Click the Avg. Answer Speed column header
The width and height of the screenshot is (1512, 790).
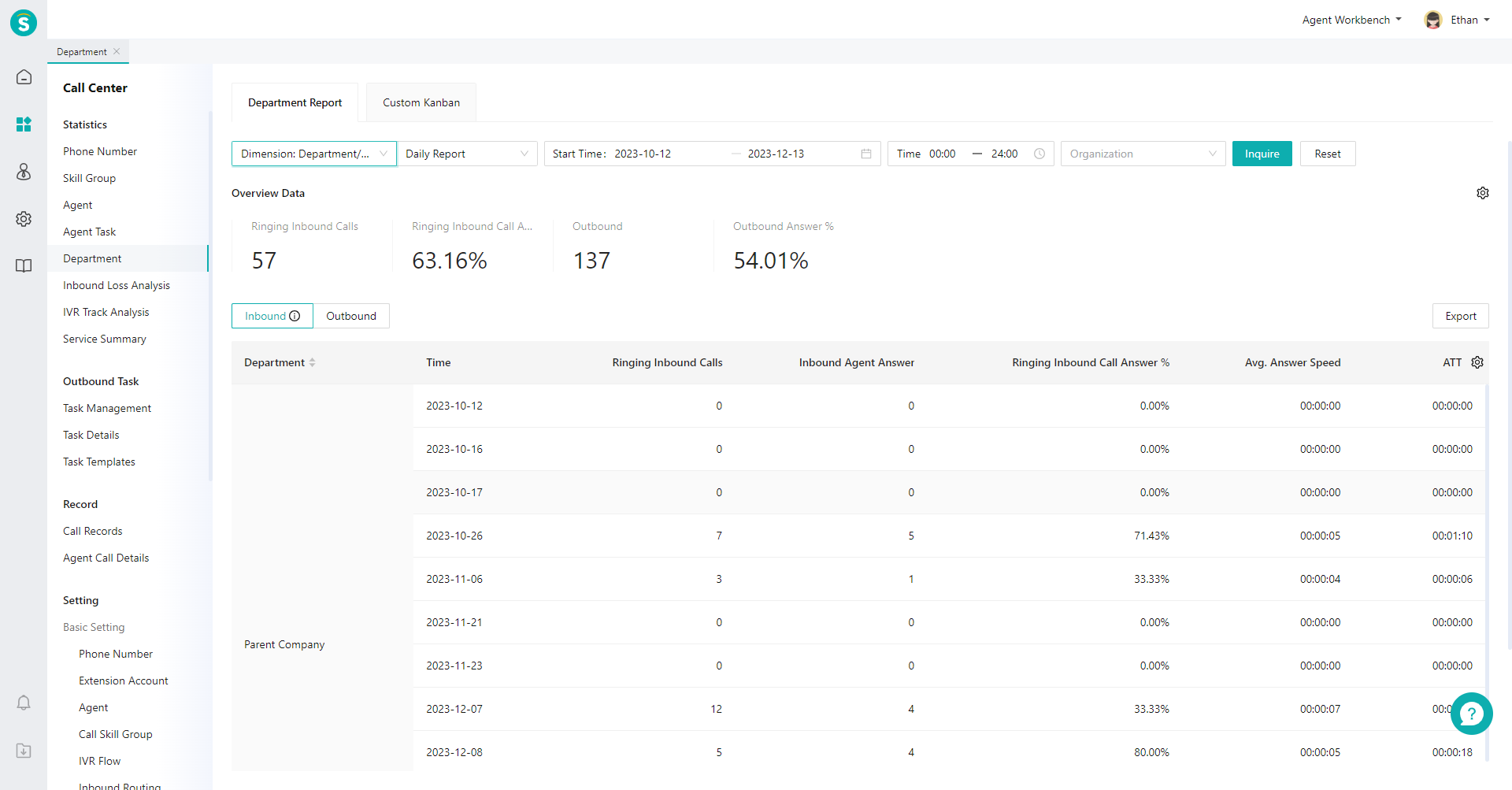(1292, 362)
